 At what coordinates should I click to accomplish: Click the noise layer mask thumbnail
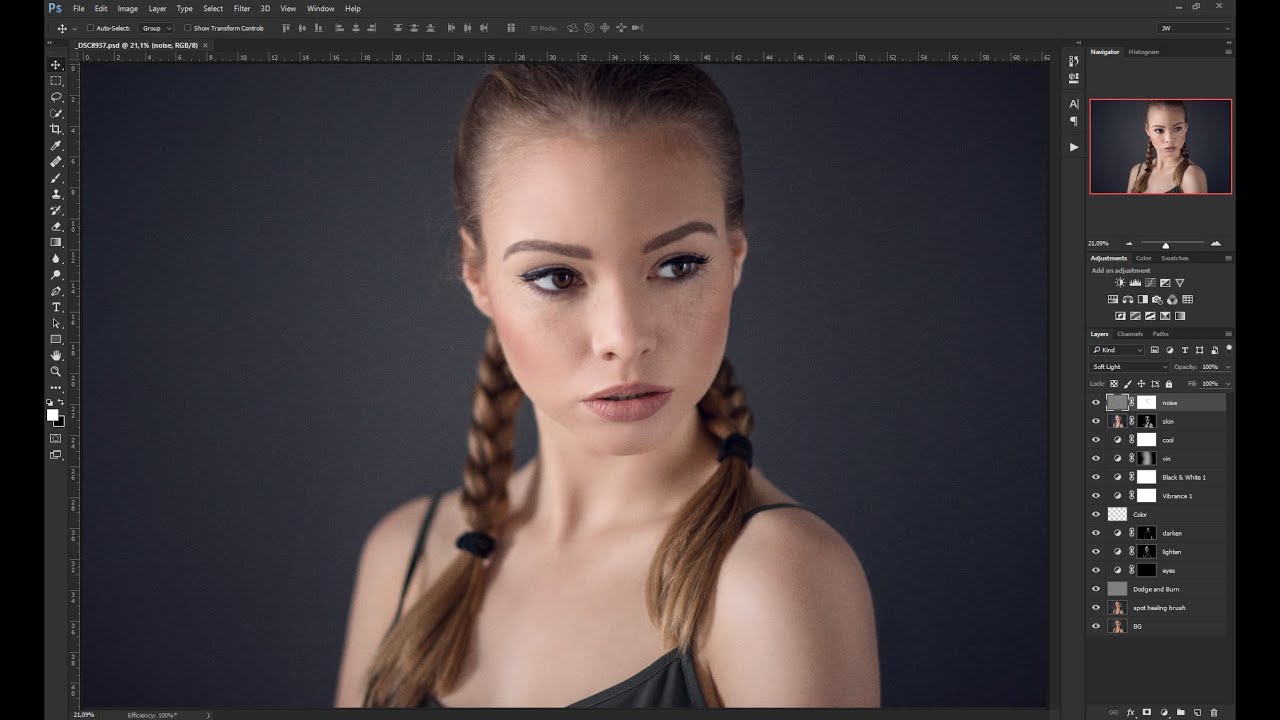pyautogui.click(x=1147, y=403)
